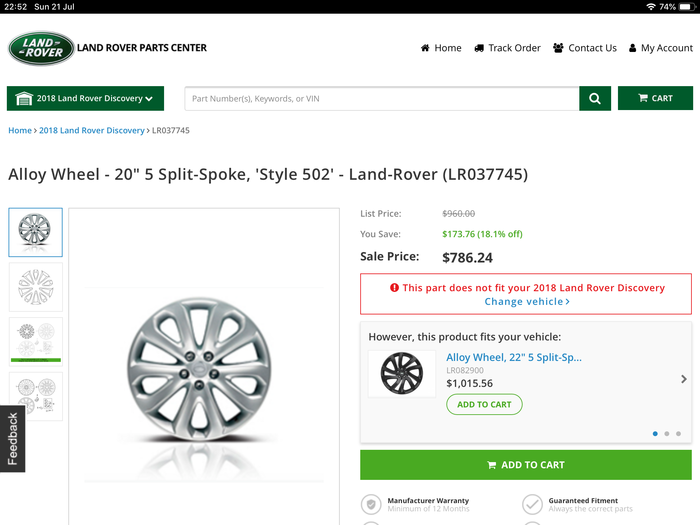Click the garage icon in vehicle selector
This screenshot has height=525, width=700.
[x=24, y=98]
